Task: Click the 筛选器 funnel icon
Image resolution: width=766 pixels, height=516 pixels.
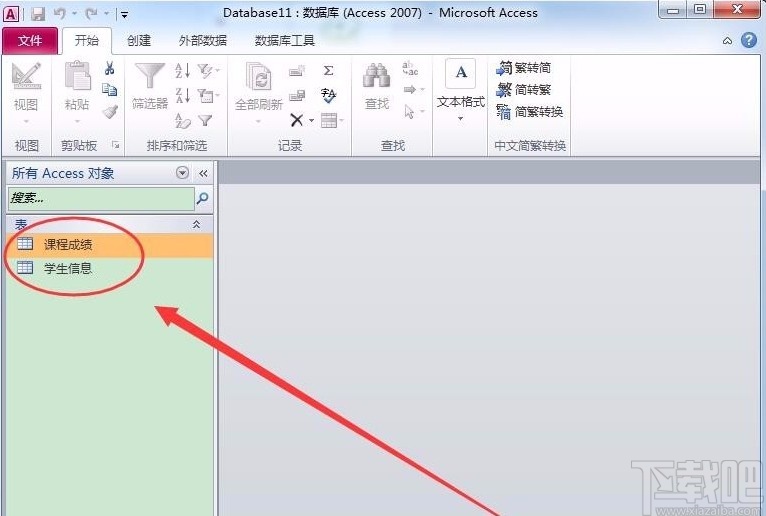Action: (x=149, y=76)
